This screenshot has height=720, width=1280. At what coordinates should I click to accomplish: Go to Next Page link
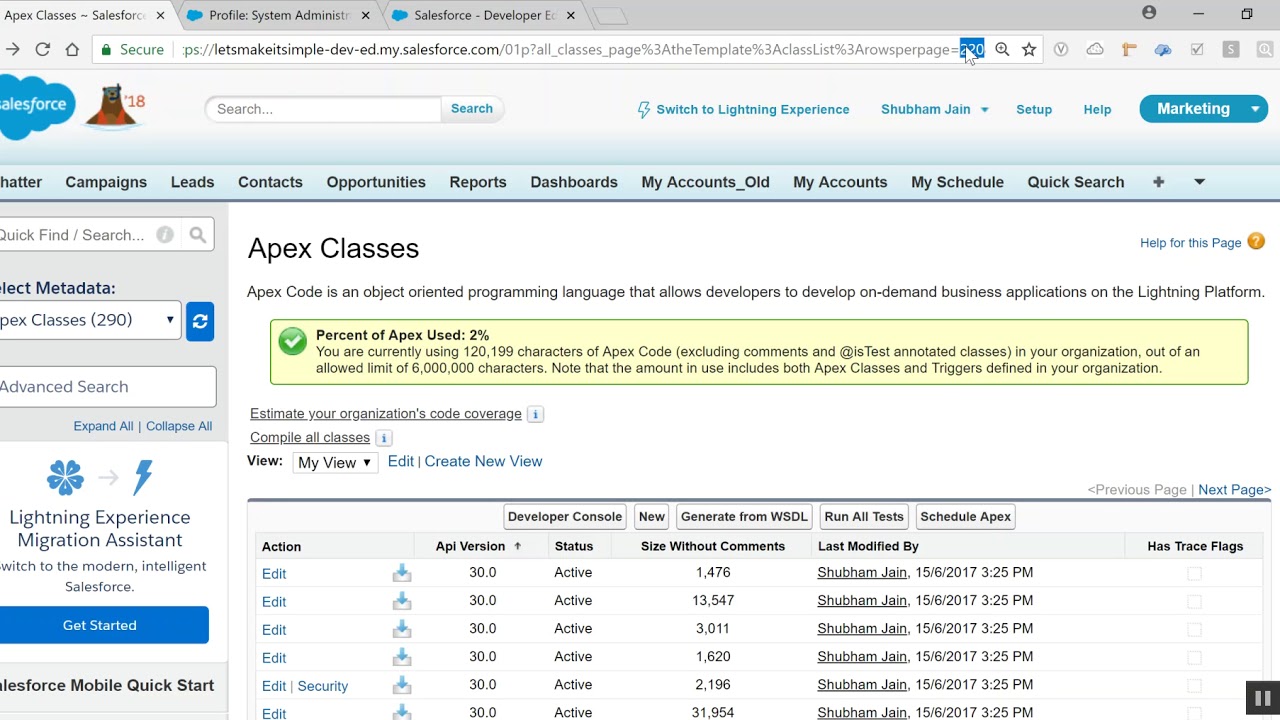point(1234,490)
